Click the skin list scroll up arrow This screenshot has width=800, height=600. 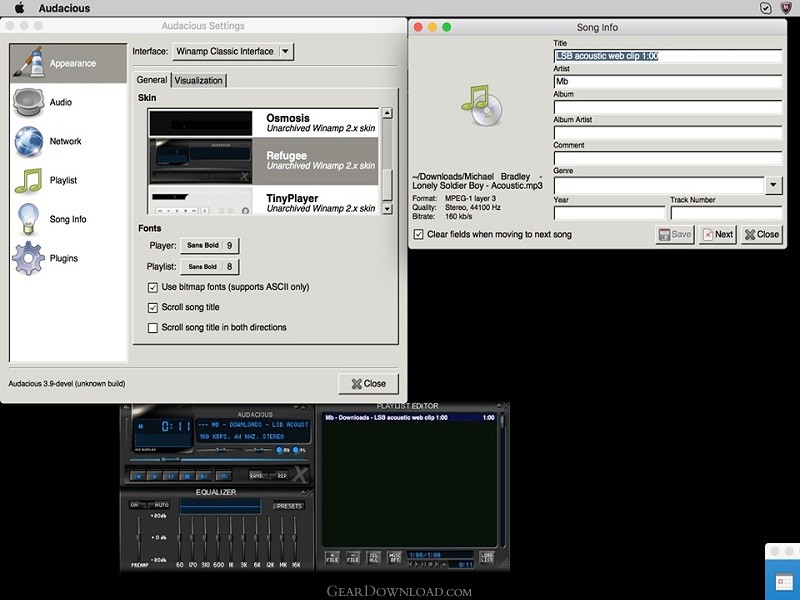pos(387,113)
